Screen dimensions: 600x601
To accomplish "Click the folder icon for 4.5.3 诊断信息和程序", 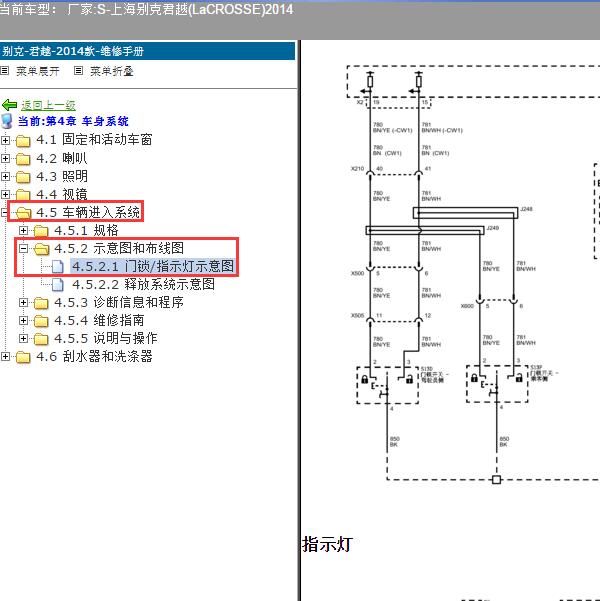I will [x=41, y=303].
